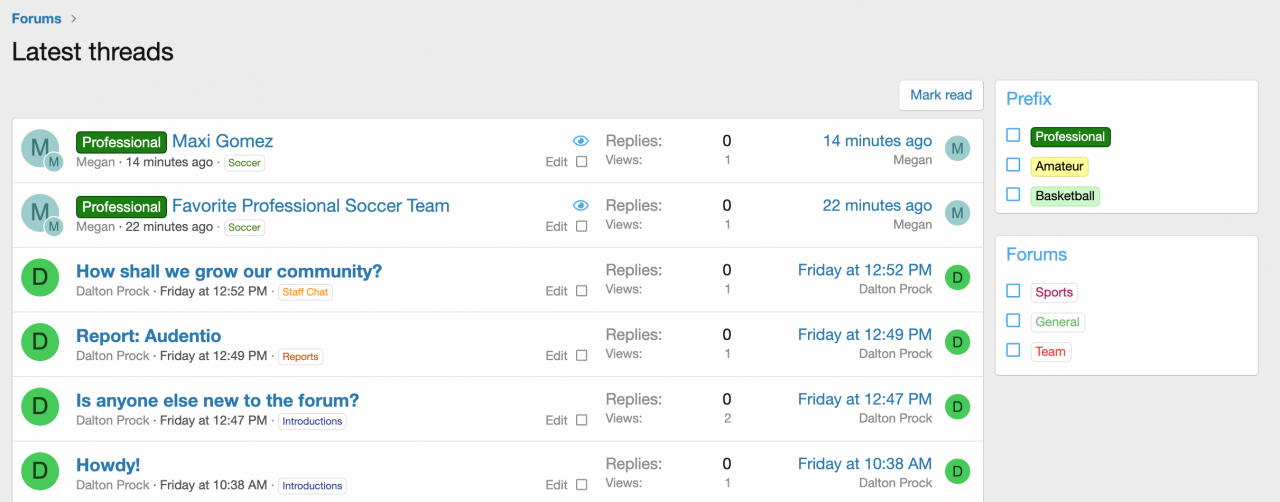Check the Professional prefix filter checkbox
This screenshot has height=502, width=1280.
point(1013,135)
